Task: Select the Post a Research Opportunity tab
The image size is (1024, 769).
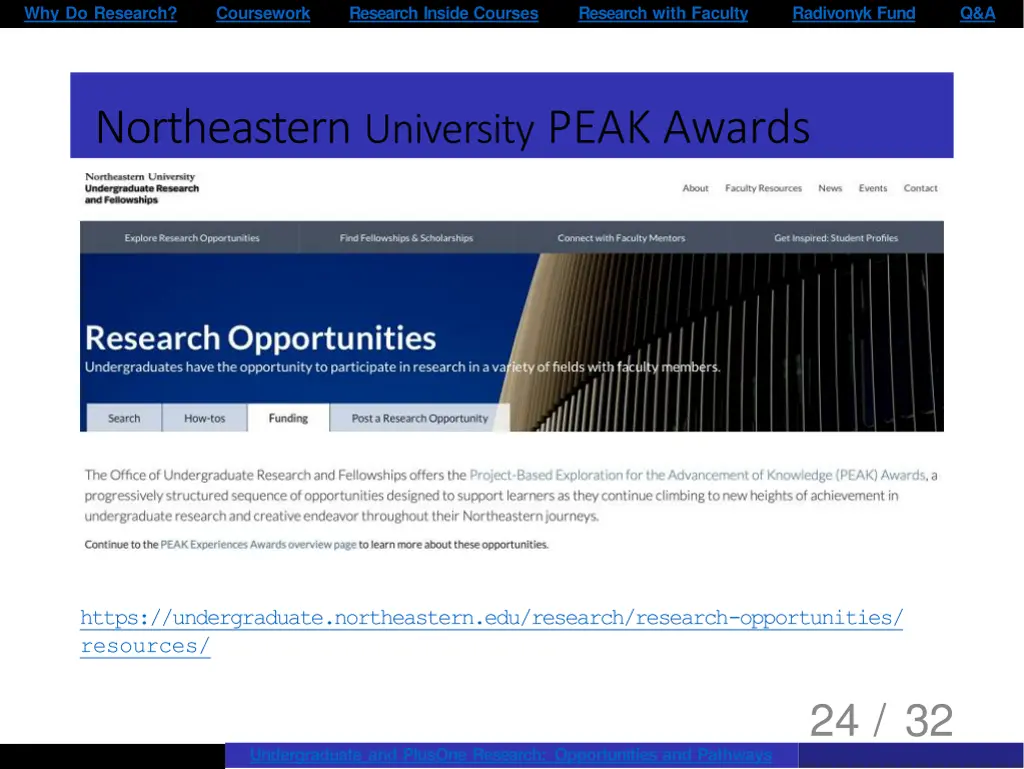Action: point(419,418)
